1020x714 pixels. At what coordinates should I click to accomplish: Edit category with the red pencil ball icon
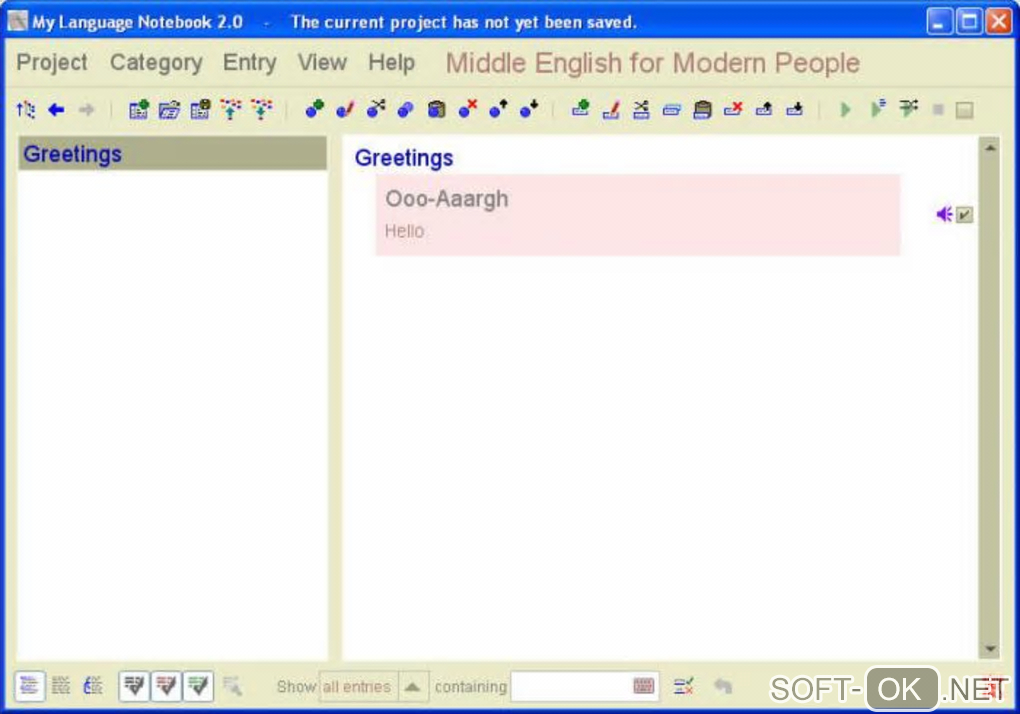coord(345,109)
